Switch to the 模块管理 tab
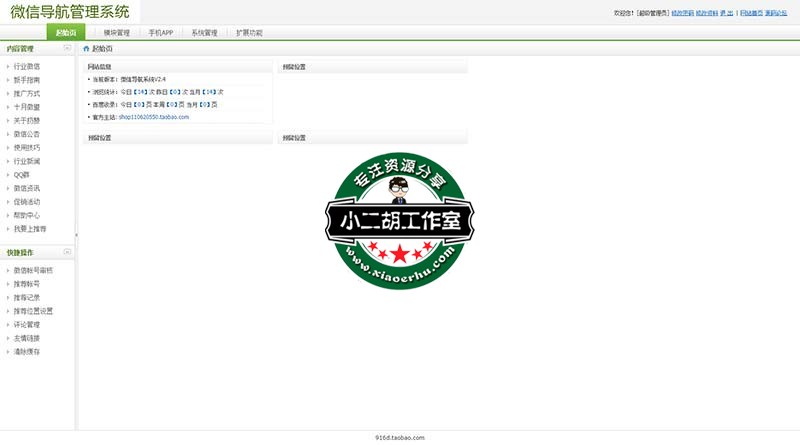This screenshot has height=445, width=800. (117, 33)
